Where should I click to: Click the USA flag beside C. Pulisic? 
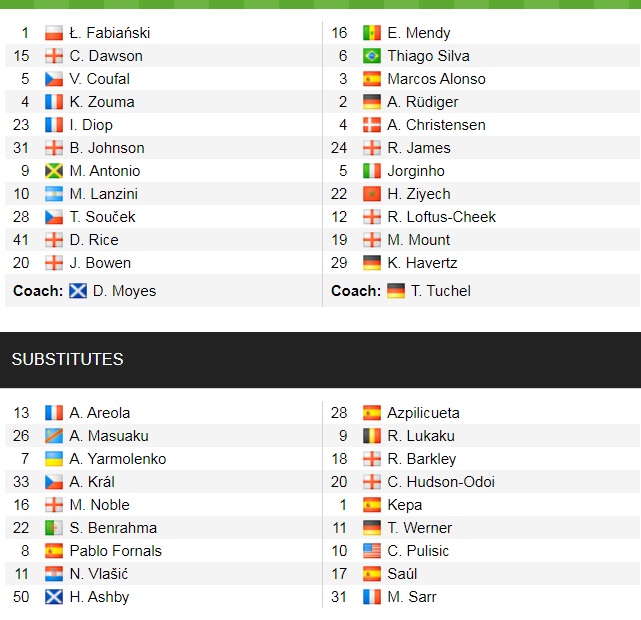[x=372, y=551]
